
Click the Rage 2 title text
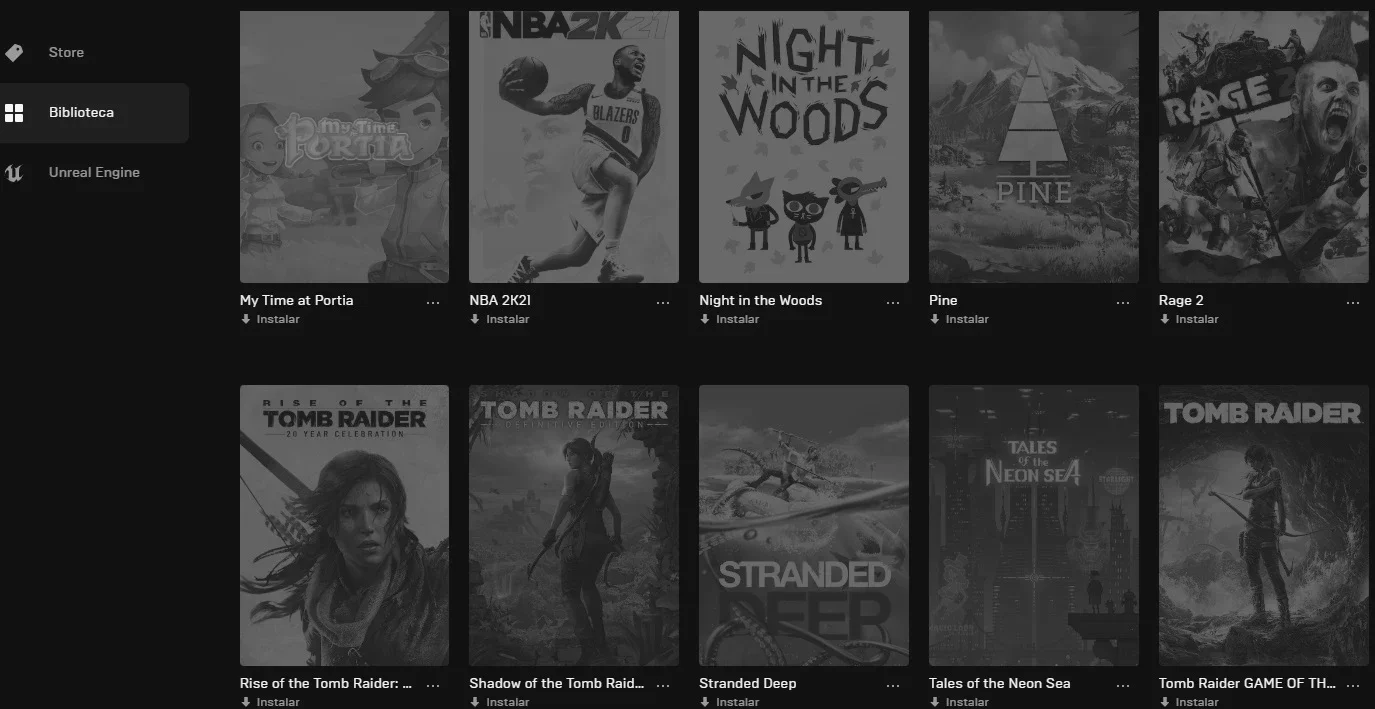pos(1181,300)
